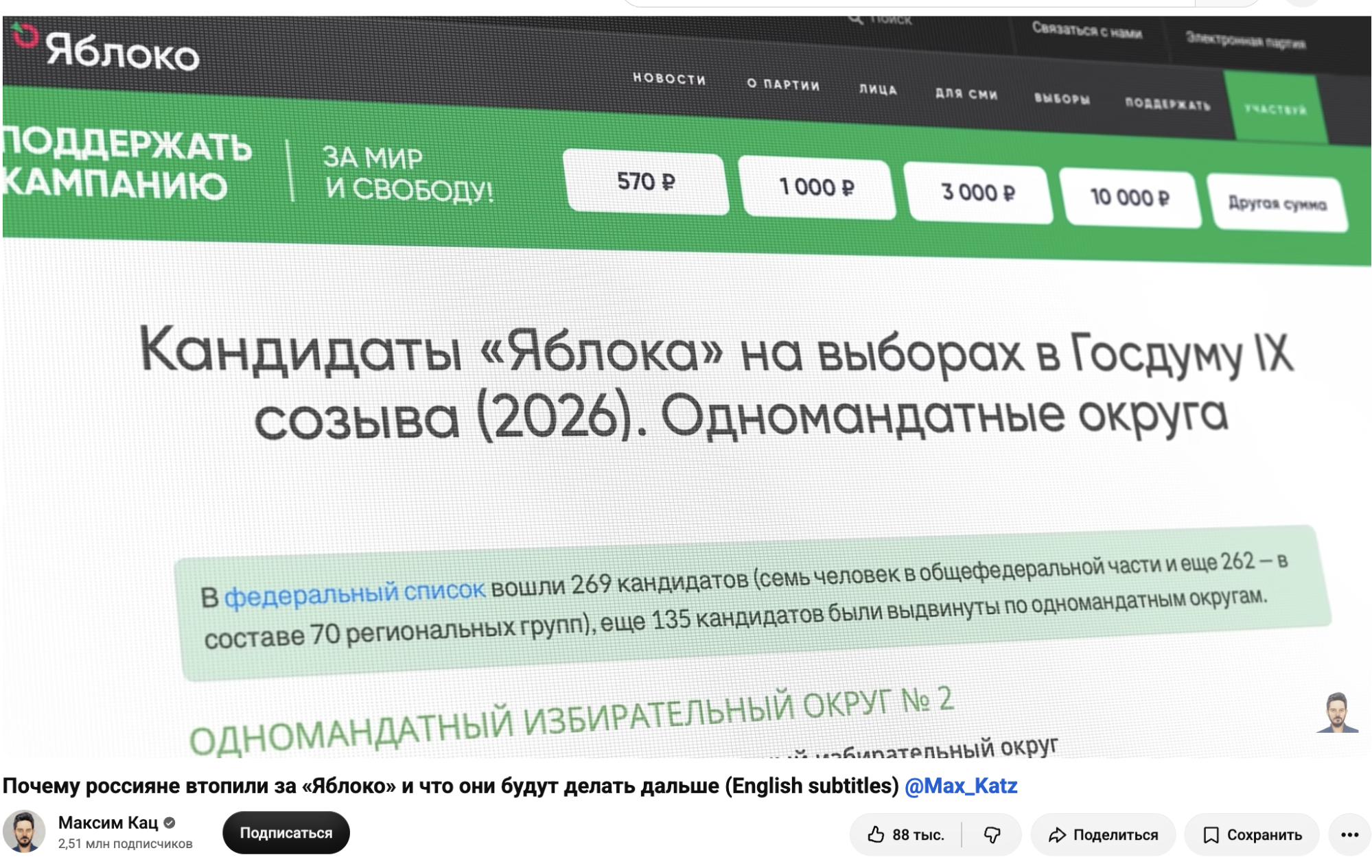
Task: Open Максим Кац channel avatar
Action: point(24,832)
